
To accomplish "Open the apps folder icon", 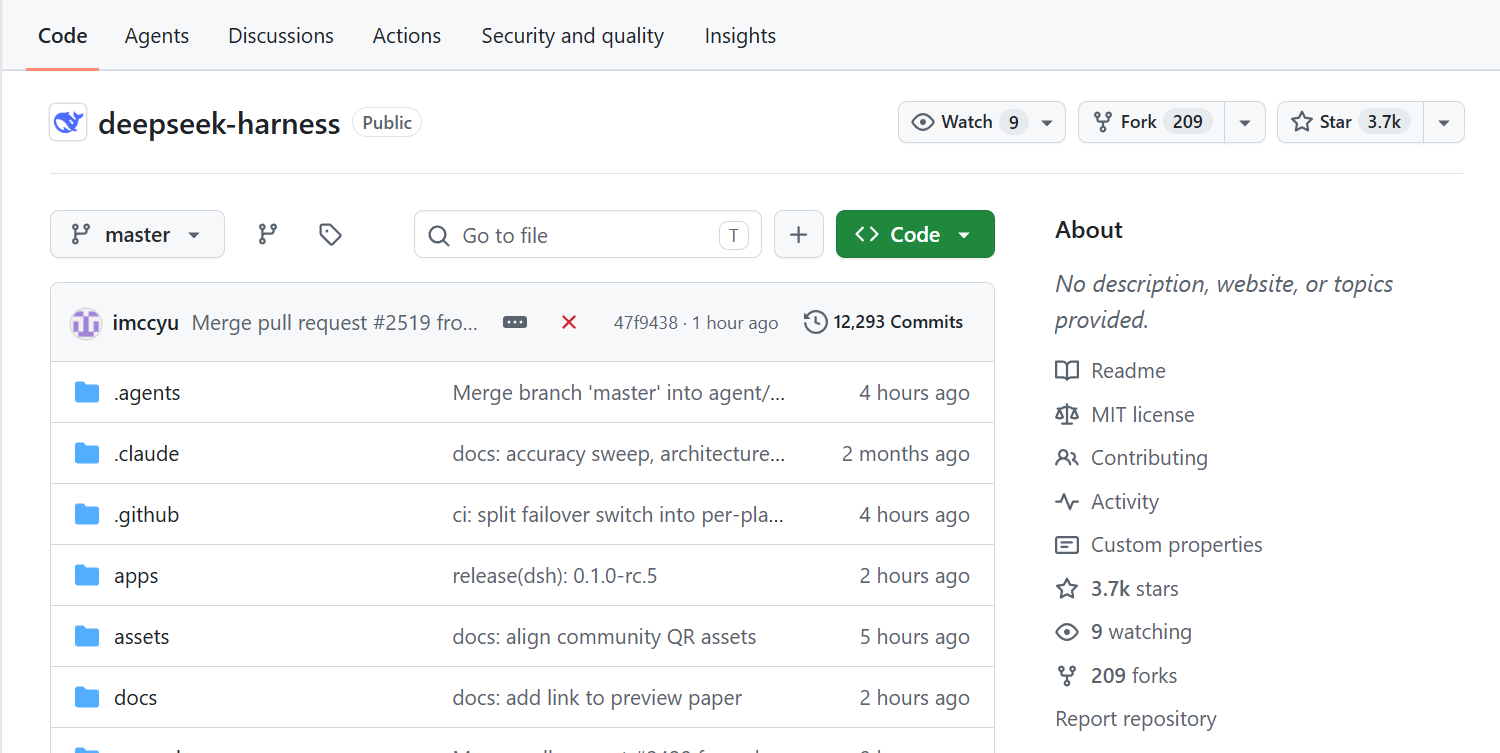I will [x=87, y=575].
